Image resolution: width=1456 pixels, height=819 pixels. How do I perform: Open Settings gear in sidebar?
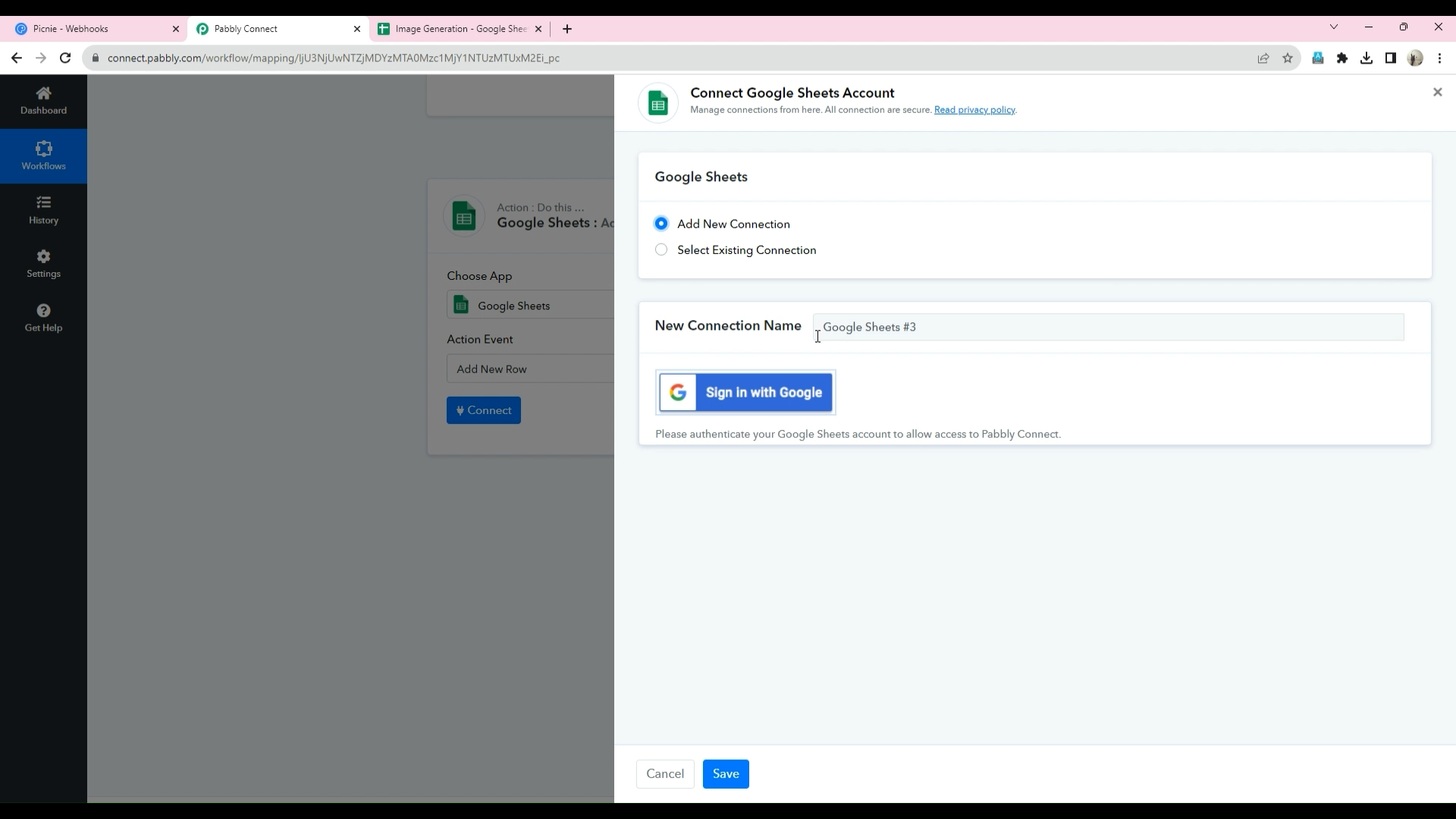[43, 264]
